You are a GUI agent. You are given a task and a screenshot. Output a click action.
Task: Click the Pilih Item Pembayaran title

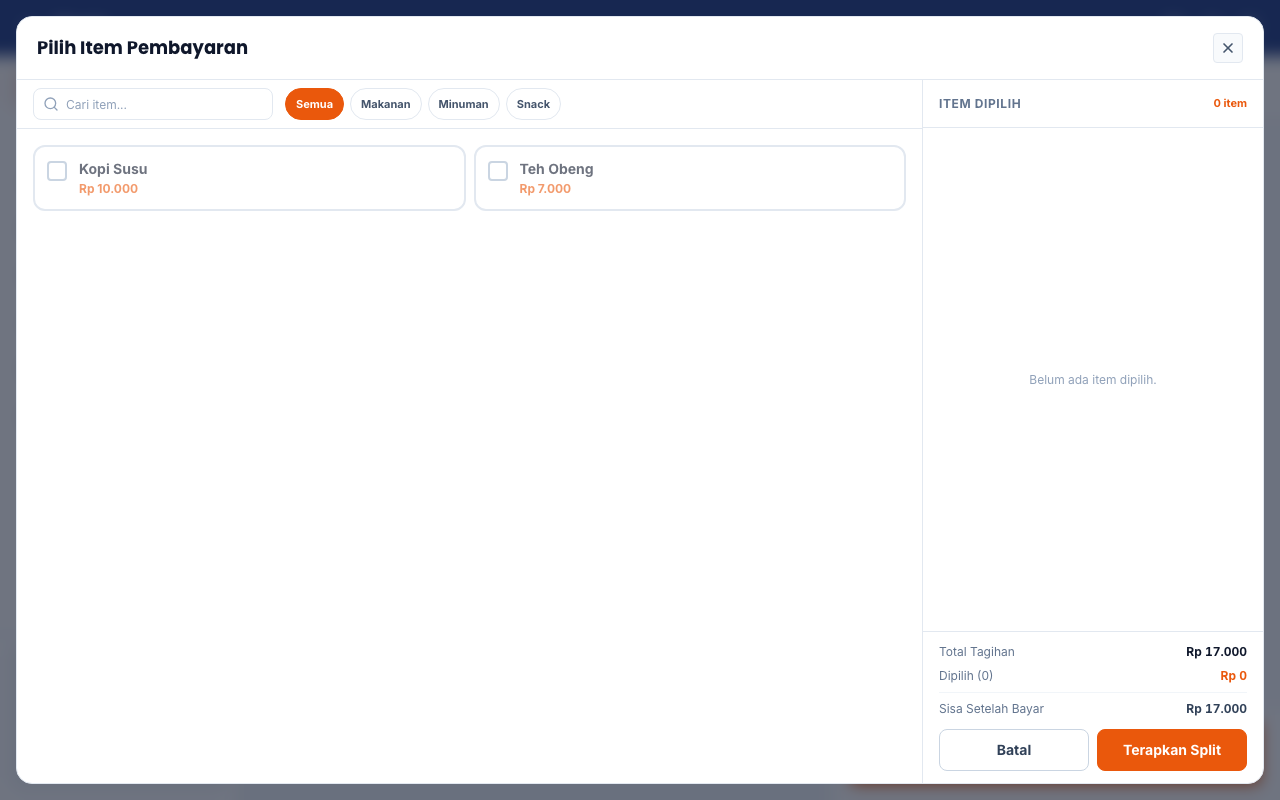point(142,48)
